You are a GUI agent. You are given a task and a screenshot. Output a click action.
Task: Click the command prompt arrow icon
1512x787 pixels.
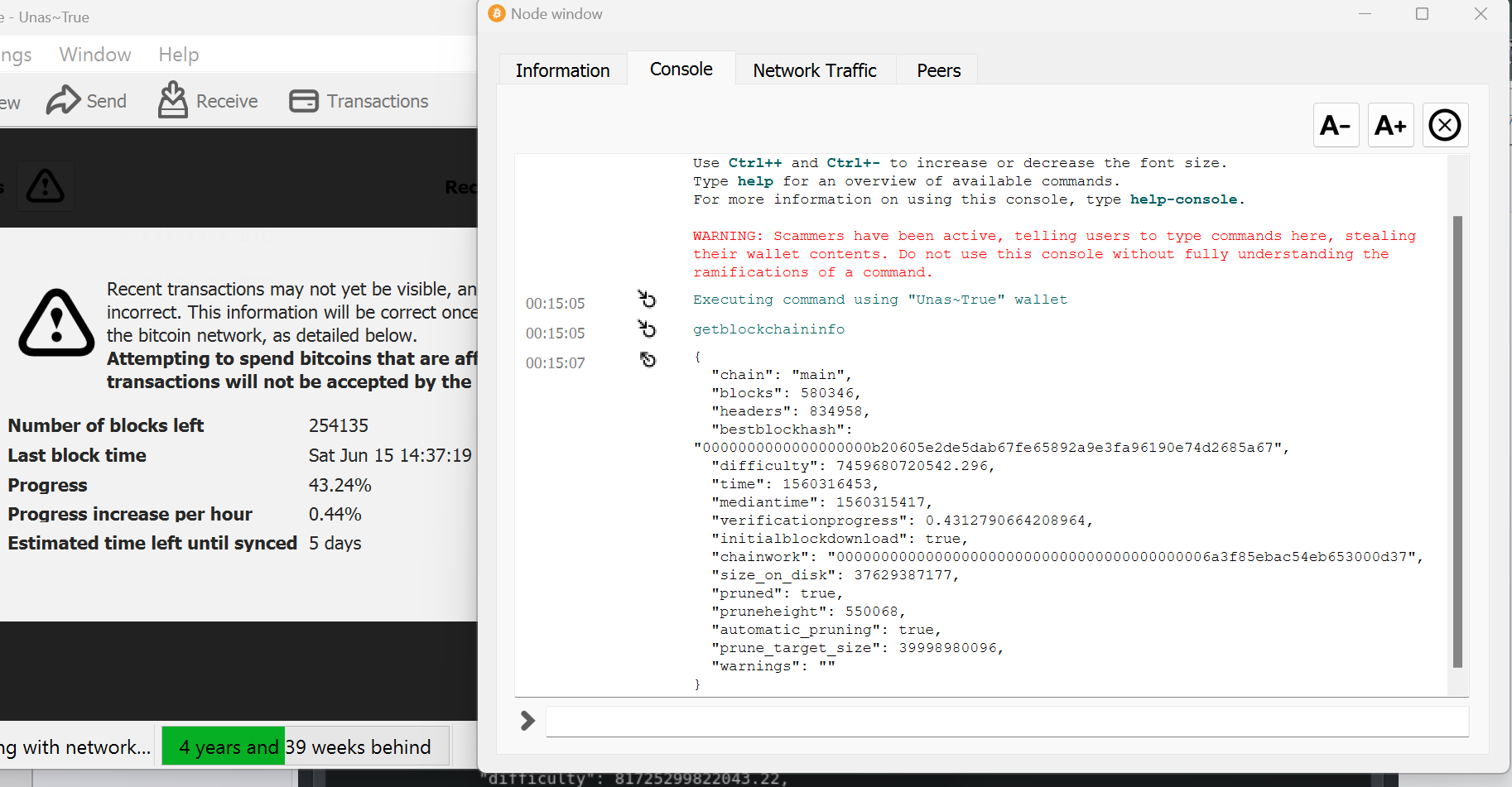(527, 721)
